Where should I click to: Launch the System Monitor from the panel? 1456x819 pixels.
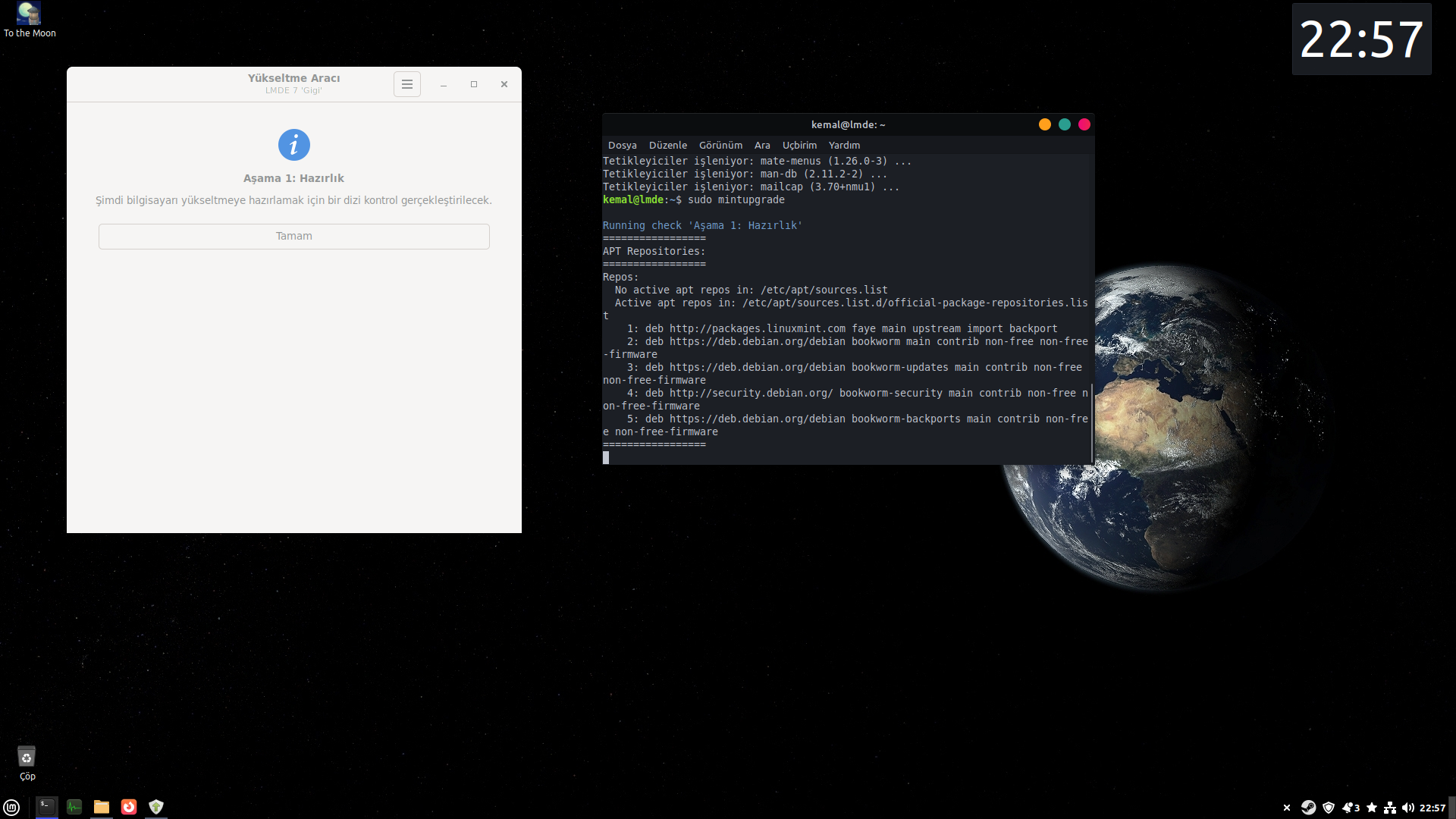74,807
